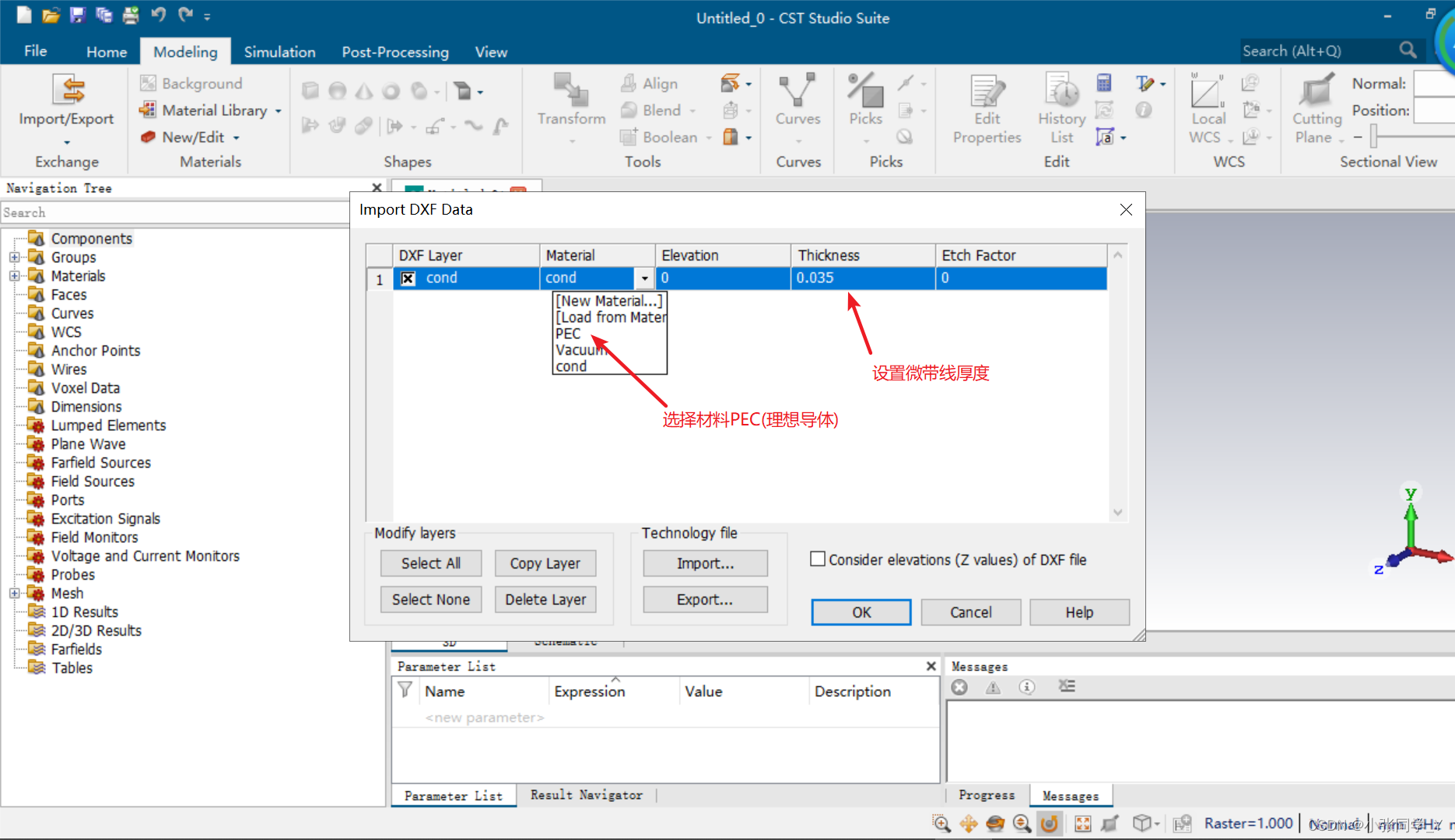The width and height of the screenshot is (1455, 840).
Task: Click the pan view icon in status bar
Action: [968, 824]
